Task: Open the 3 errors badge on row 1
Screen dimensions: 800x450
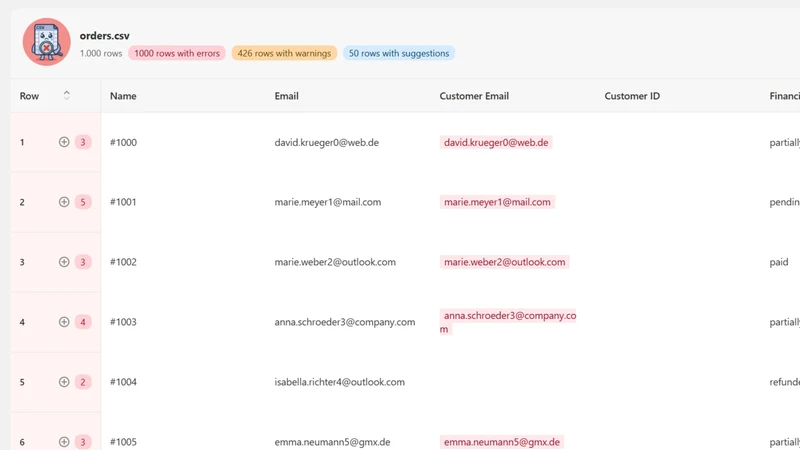Action: click(x=83, y=142)
